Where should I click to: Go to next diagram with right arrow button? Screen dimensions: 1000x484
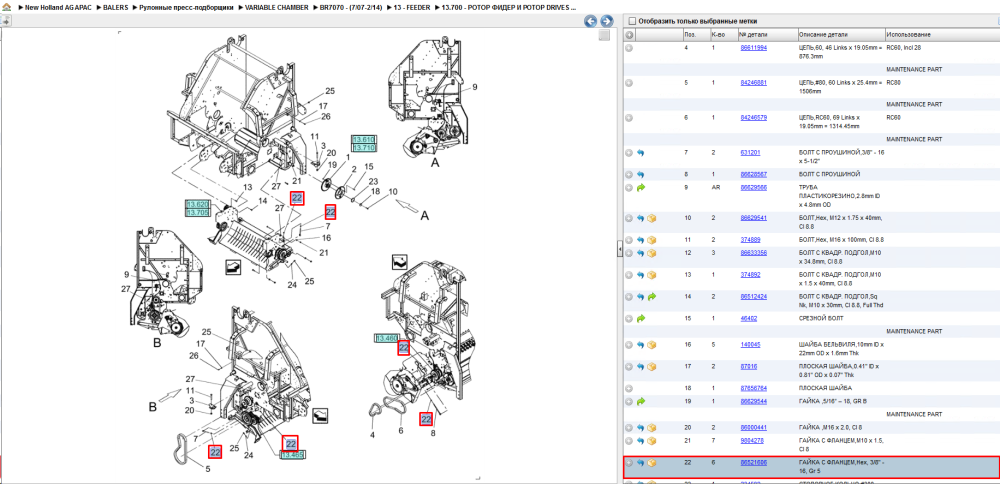pos(606,21)
